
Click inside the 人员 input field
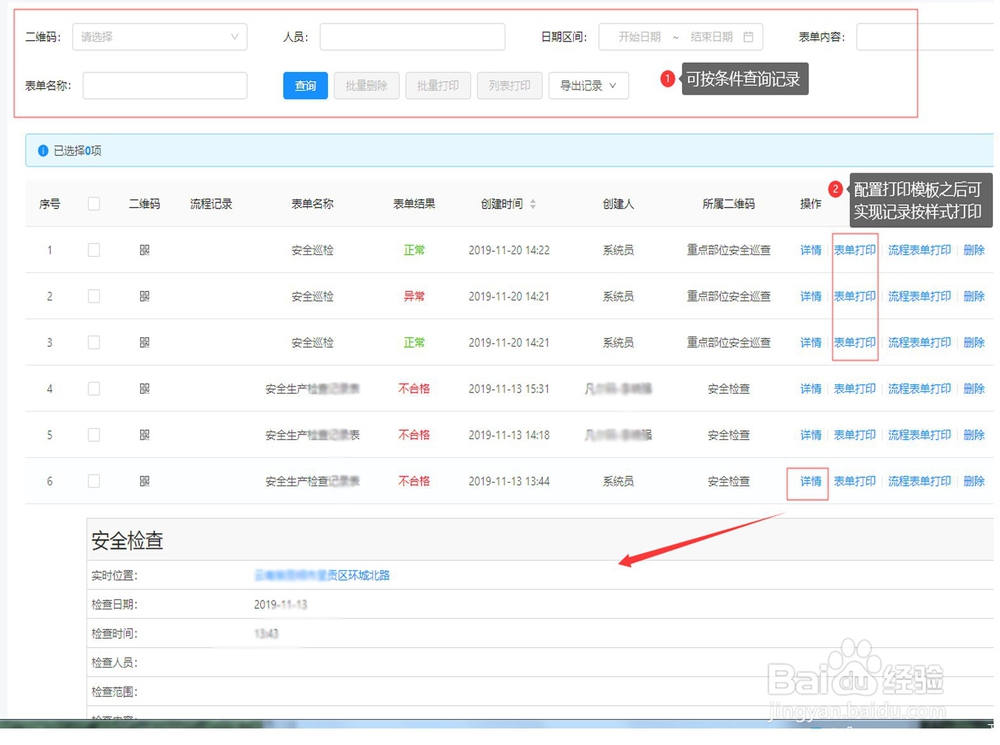(412, 36)
